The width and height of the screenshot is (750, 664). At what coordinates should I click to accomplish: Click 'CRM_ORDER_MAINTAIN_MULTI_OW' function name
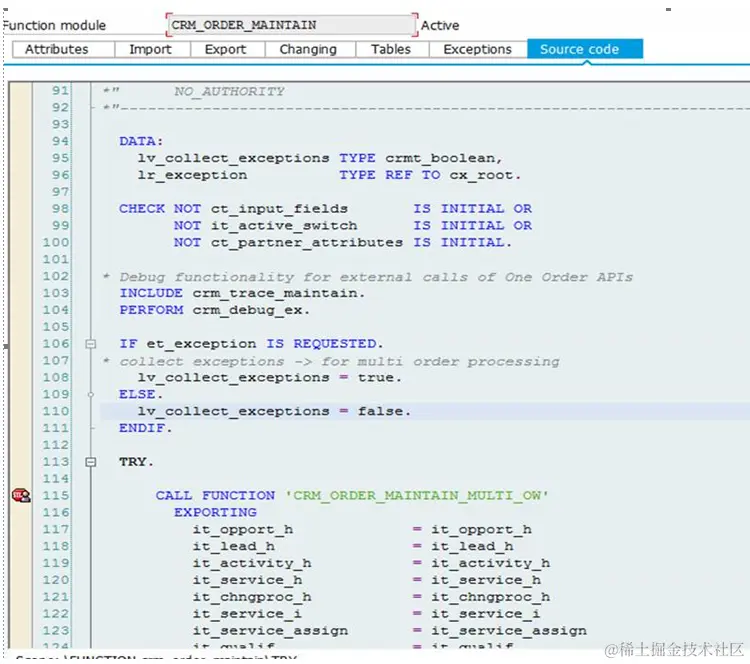click(417, 496)
